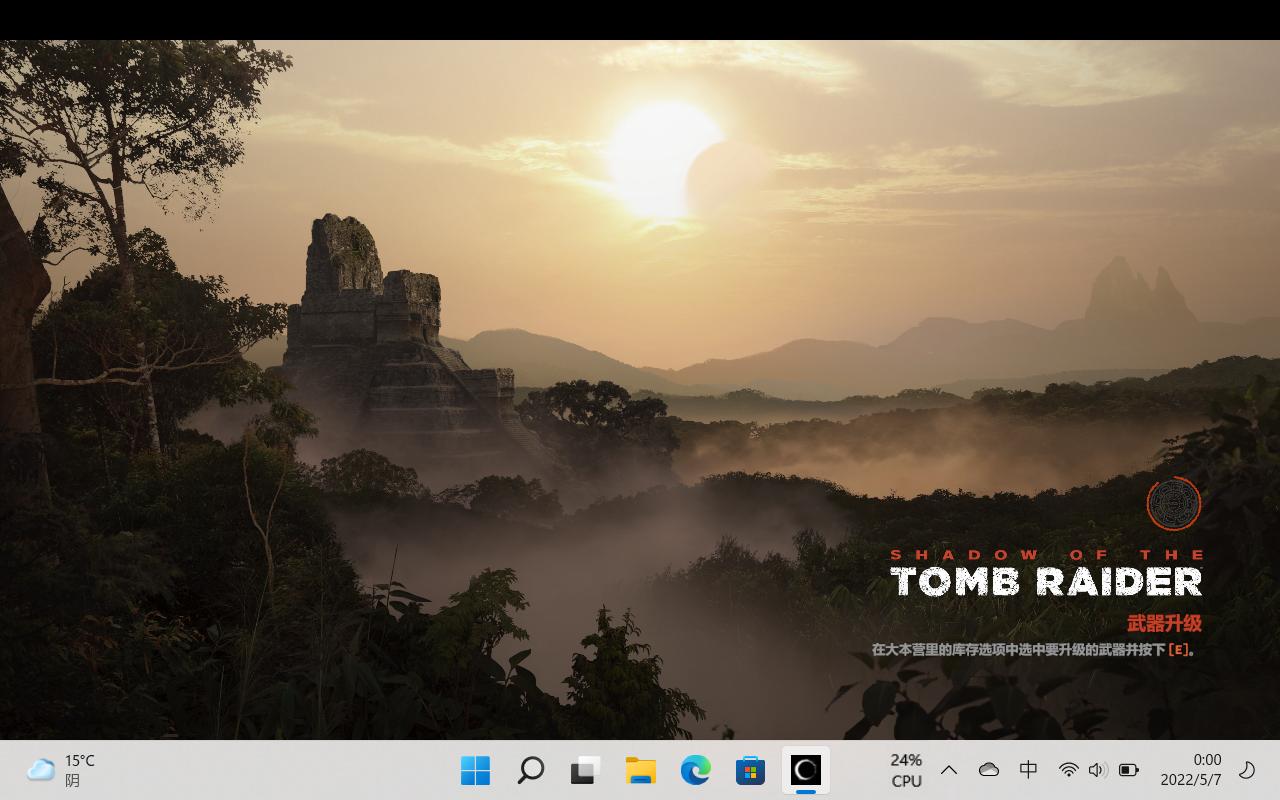The height and width of the screenshot is (800, 1280).
Task: Click the running game icon in taskbar
Action: click(805, 770)
